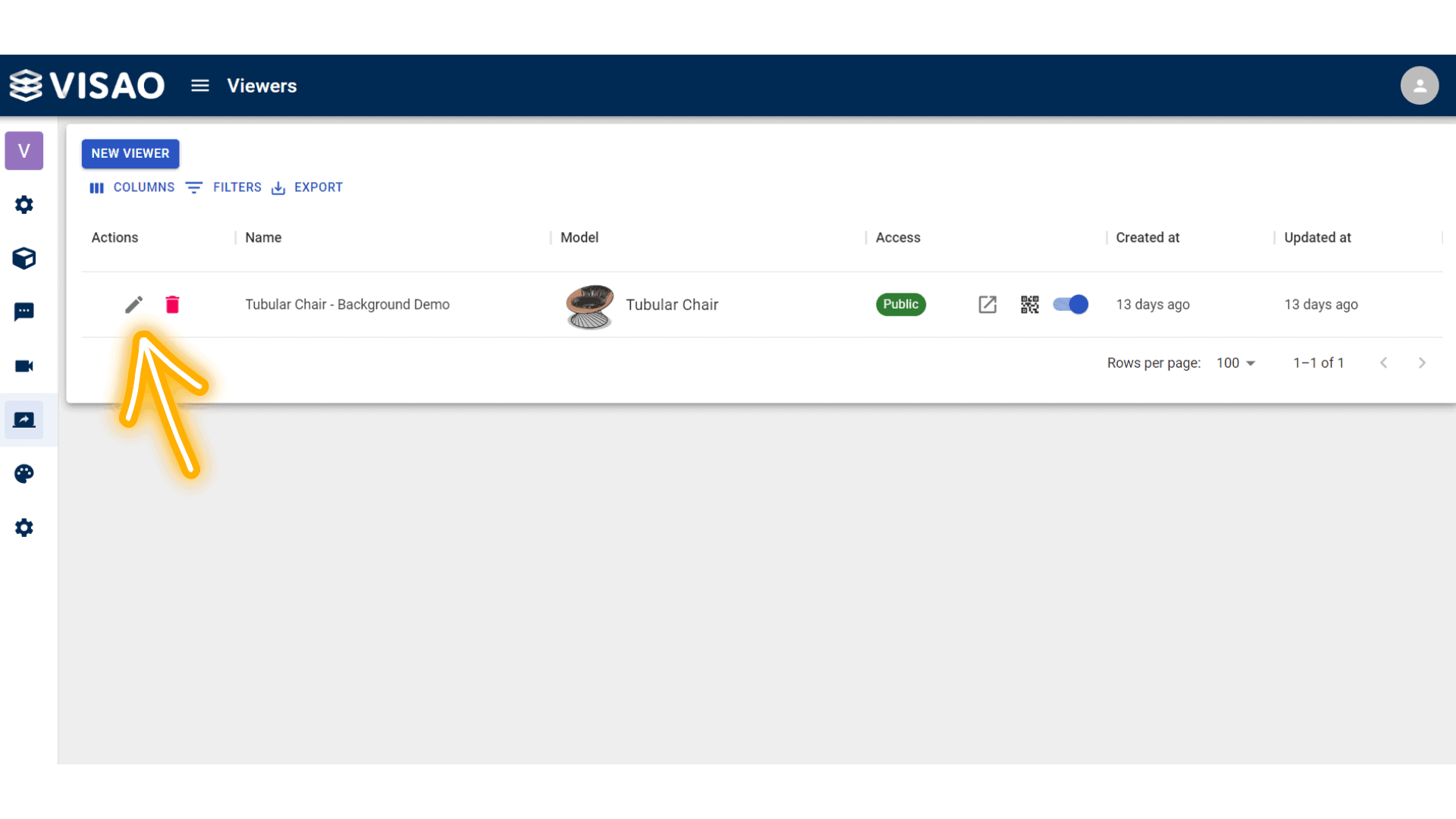Open viewer in new tab icon

click(987, 305)
